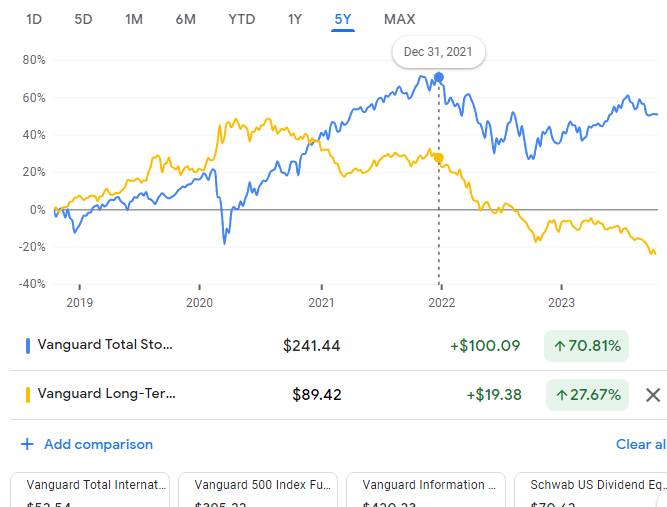The height and width of the screenshot is (507, 667).
Task: Add Vanguard Total Internat... suggestion card
Action: [x=90, y=490]
